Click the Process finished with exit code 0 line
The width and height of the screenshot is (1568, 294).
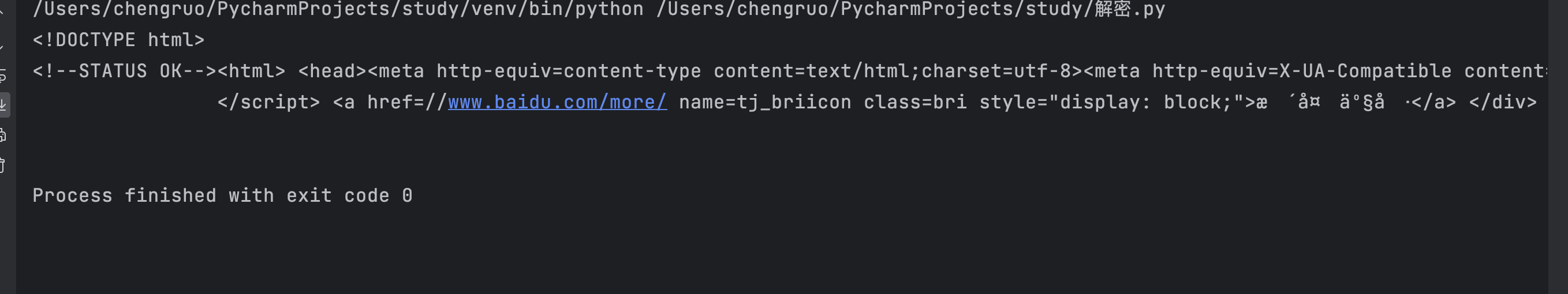pyautogui.click(x=223, y=195)
